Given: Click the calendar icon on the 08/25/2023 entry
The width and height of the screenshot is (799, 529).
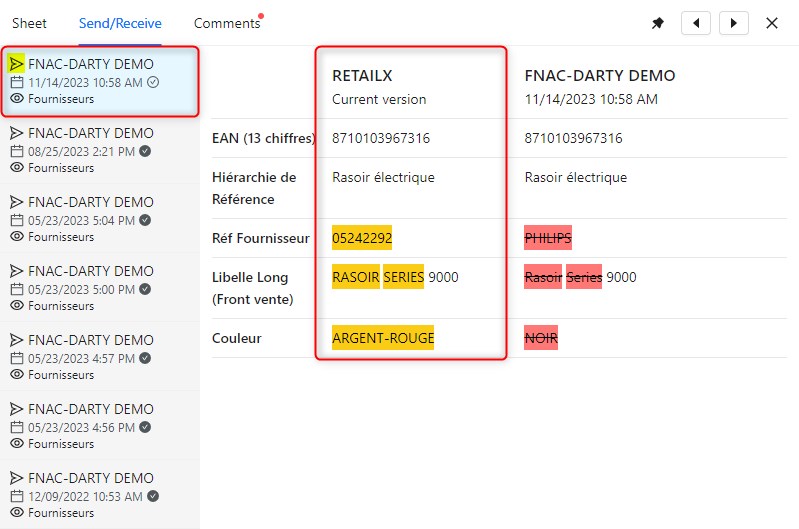Looking at the screenshot, I should point(17,151).
